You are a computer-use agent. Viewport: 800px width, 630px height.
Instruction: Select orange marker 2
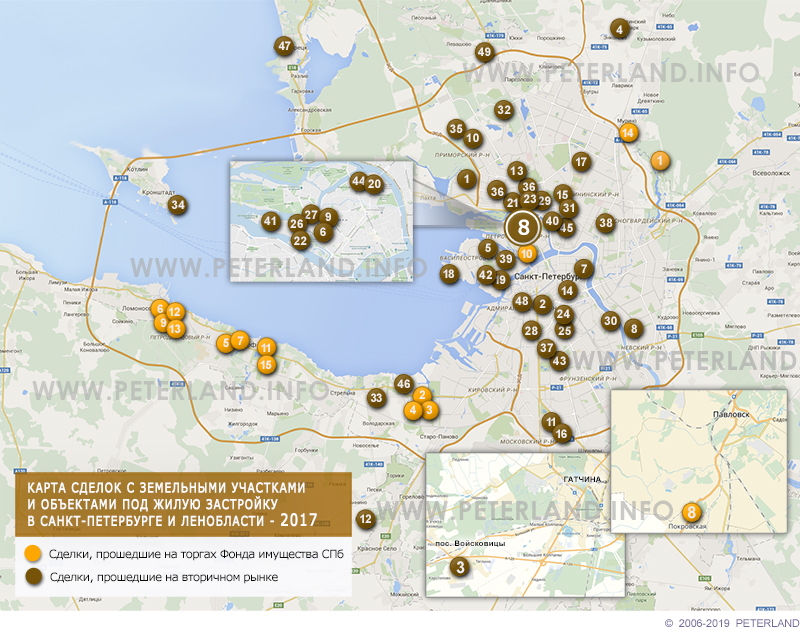tap(422, 395)
